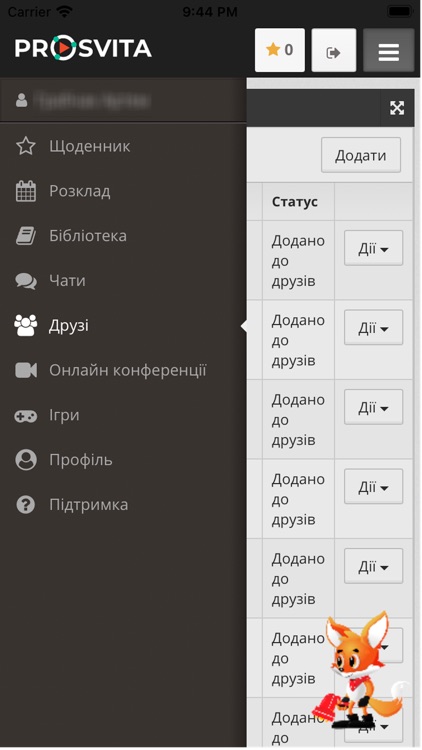Open the Дії dropdown in fourth row
The width and height of the screenshot is (422, 750).
point(373,486)
